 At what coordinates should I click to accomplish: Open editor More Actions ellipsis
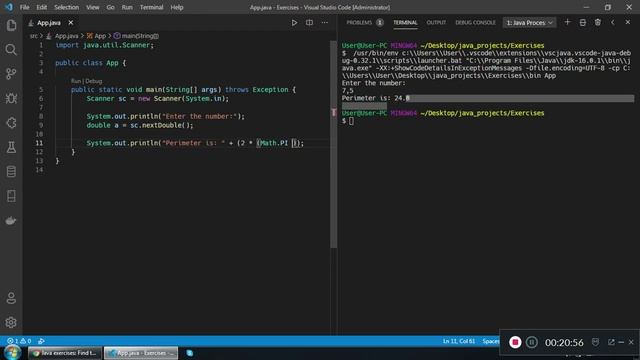point(324,23)
